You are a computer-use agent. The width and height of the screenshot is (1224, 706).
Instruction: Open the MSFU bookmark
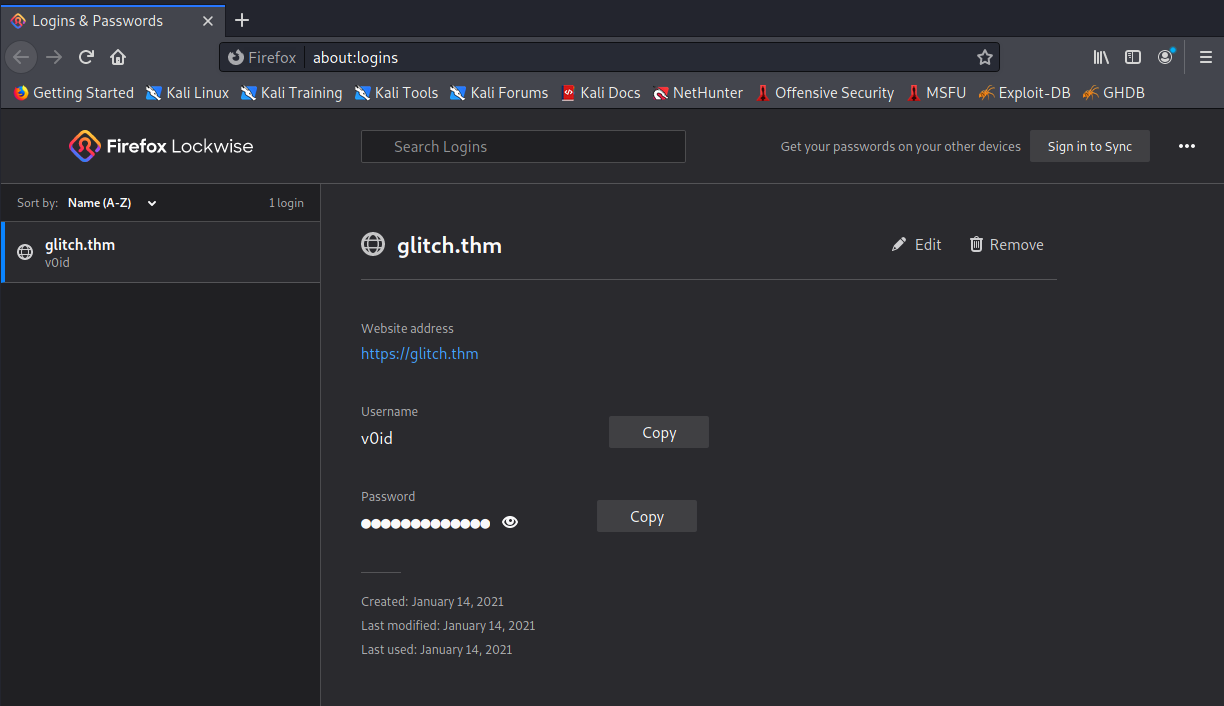(936, 93)
